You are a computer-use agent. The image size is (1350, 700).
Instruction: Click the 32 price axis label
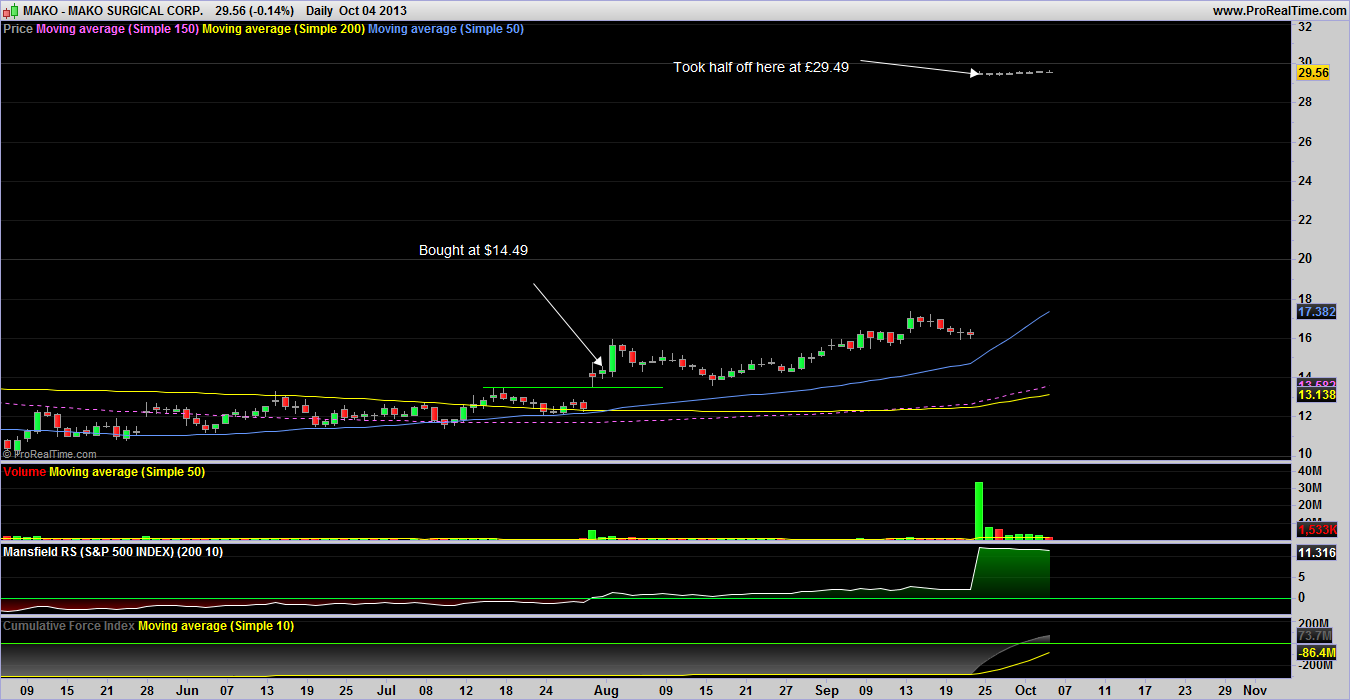pyautogui.click(x=1304, y=27)
